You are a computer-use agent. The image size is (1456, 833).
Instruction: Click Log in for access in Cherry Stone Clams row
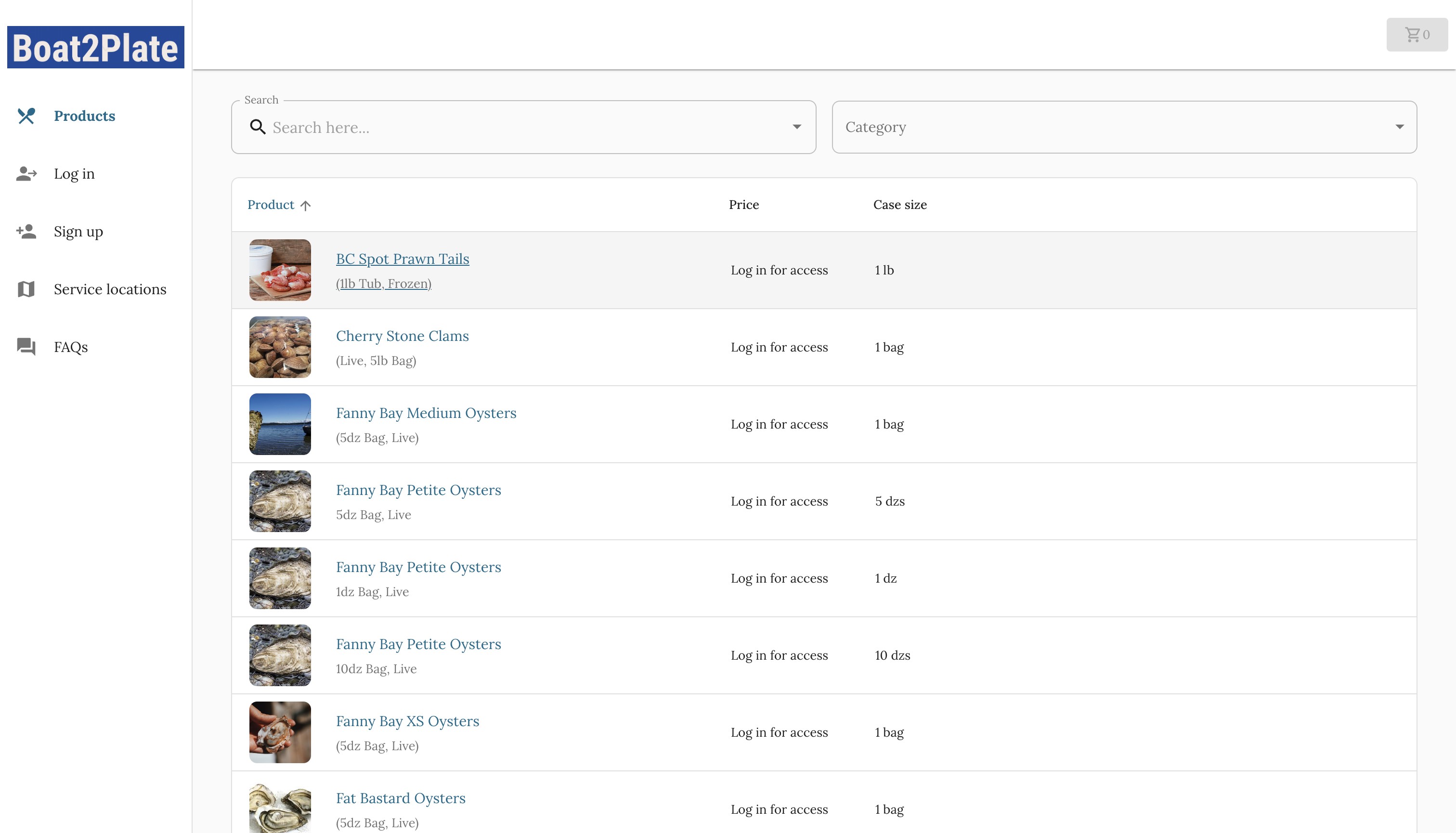[x=779, y=347]
